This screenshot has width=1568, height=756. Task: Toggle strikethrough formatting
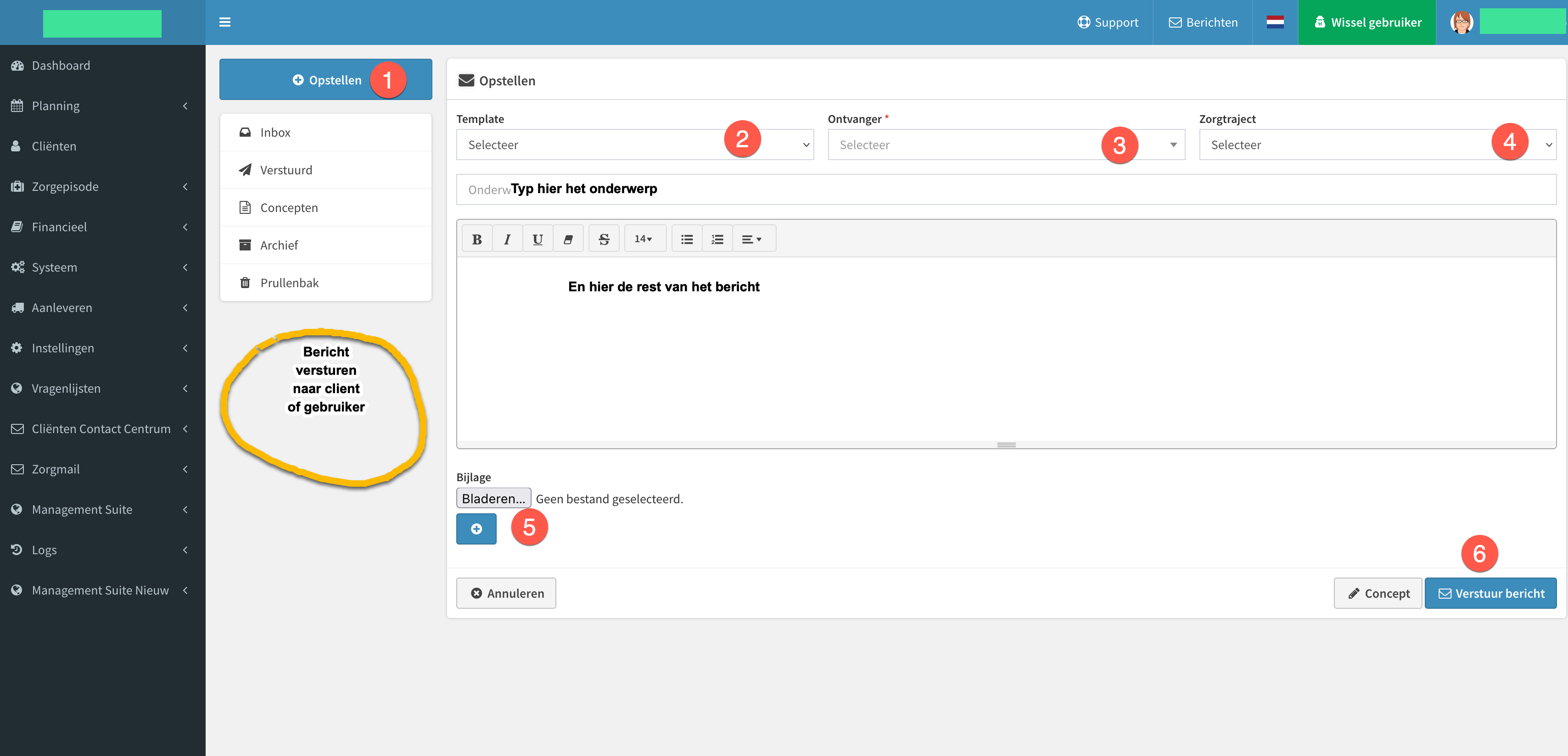tap(604, 239)
